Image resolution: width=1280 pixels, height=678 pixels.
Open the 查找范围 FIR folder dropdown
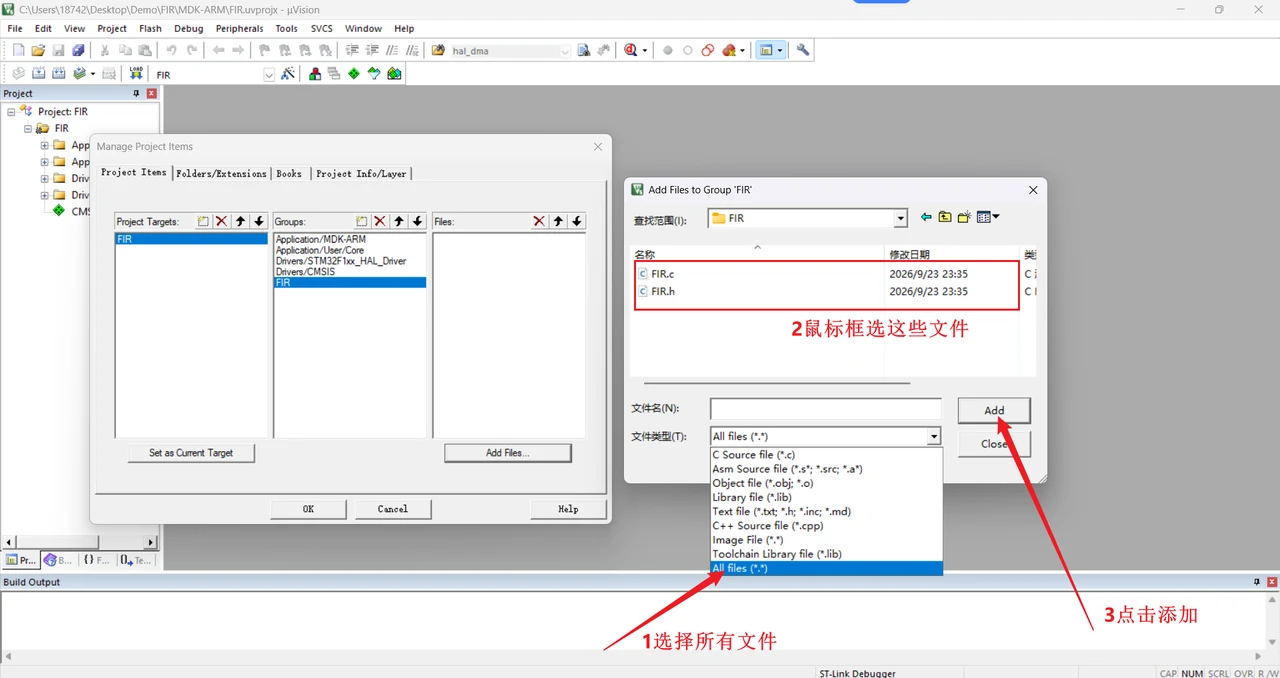point(901,218)
